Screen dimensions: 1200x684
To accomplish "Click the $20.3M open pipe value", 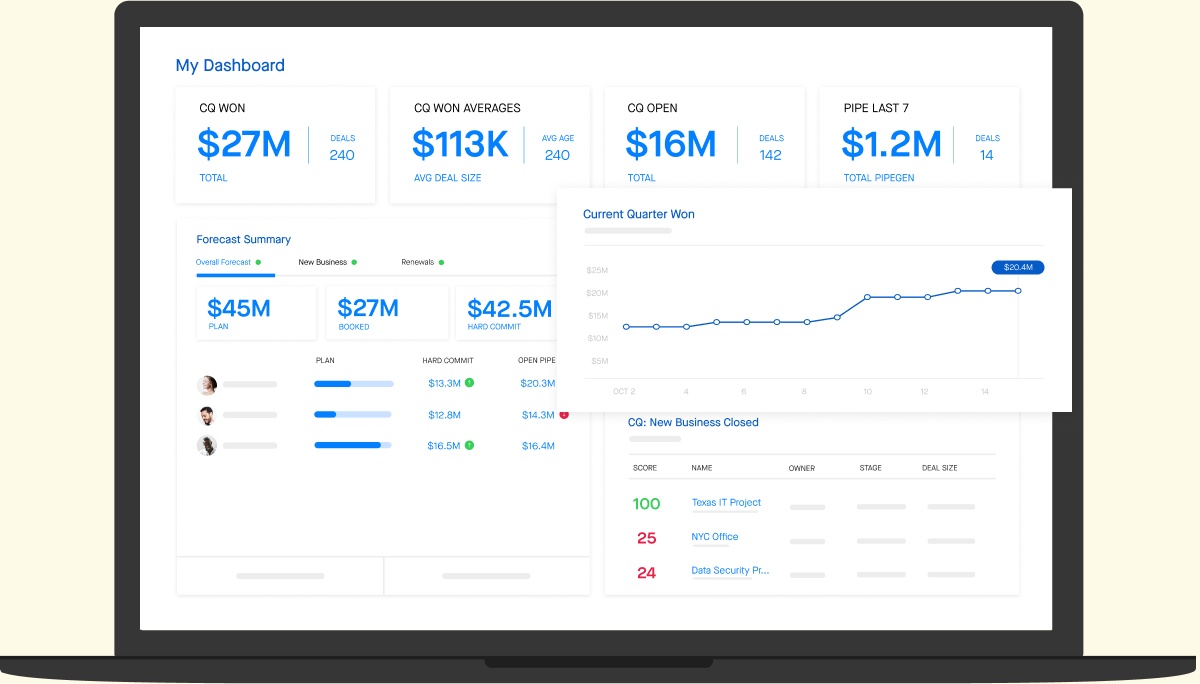I will (x=538, y=384).
